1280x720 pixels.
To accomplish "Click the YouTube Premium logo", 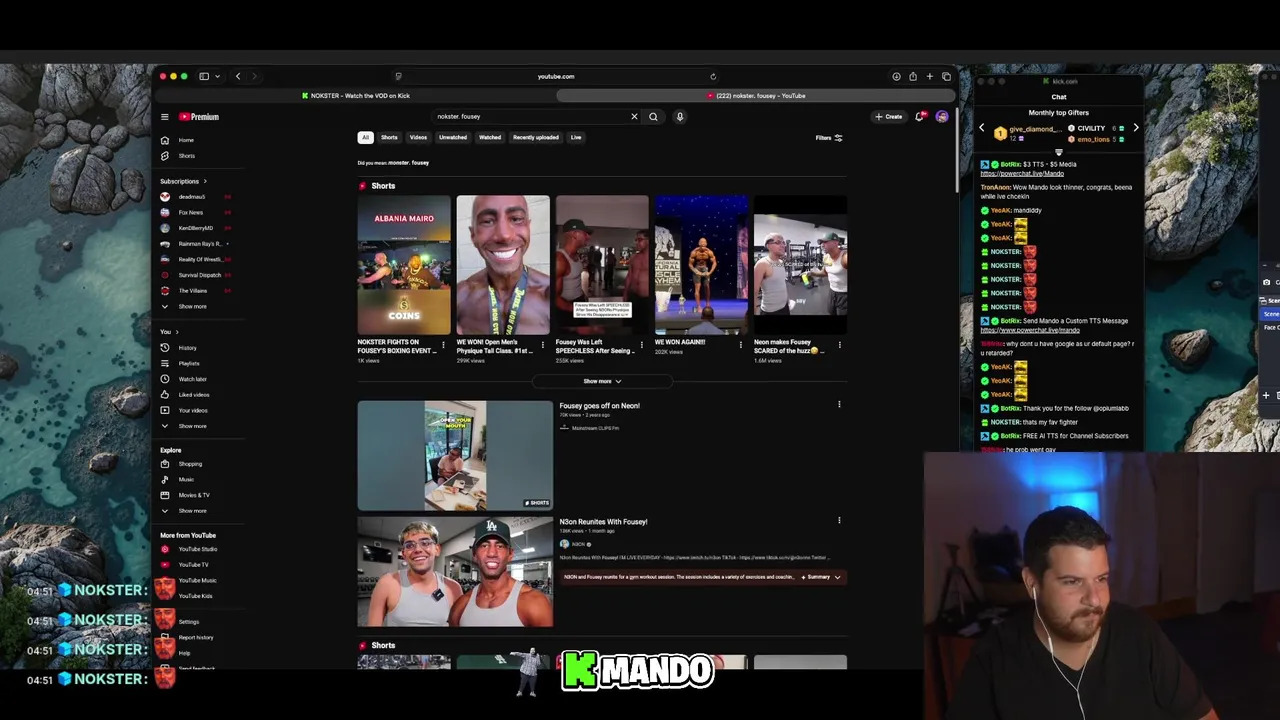I will [199, 117].
